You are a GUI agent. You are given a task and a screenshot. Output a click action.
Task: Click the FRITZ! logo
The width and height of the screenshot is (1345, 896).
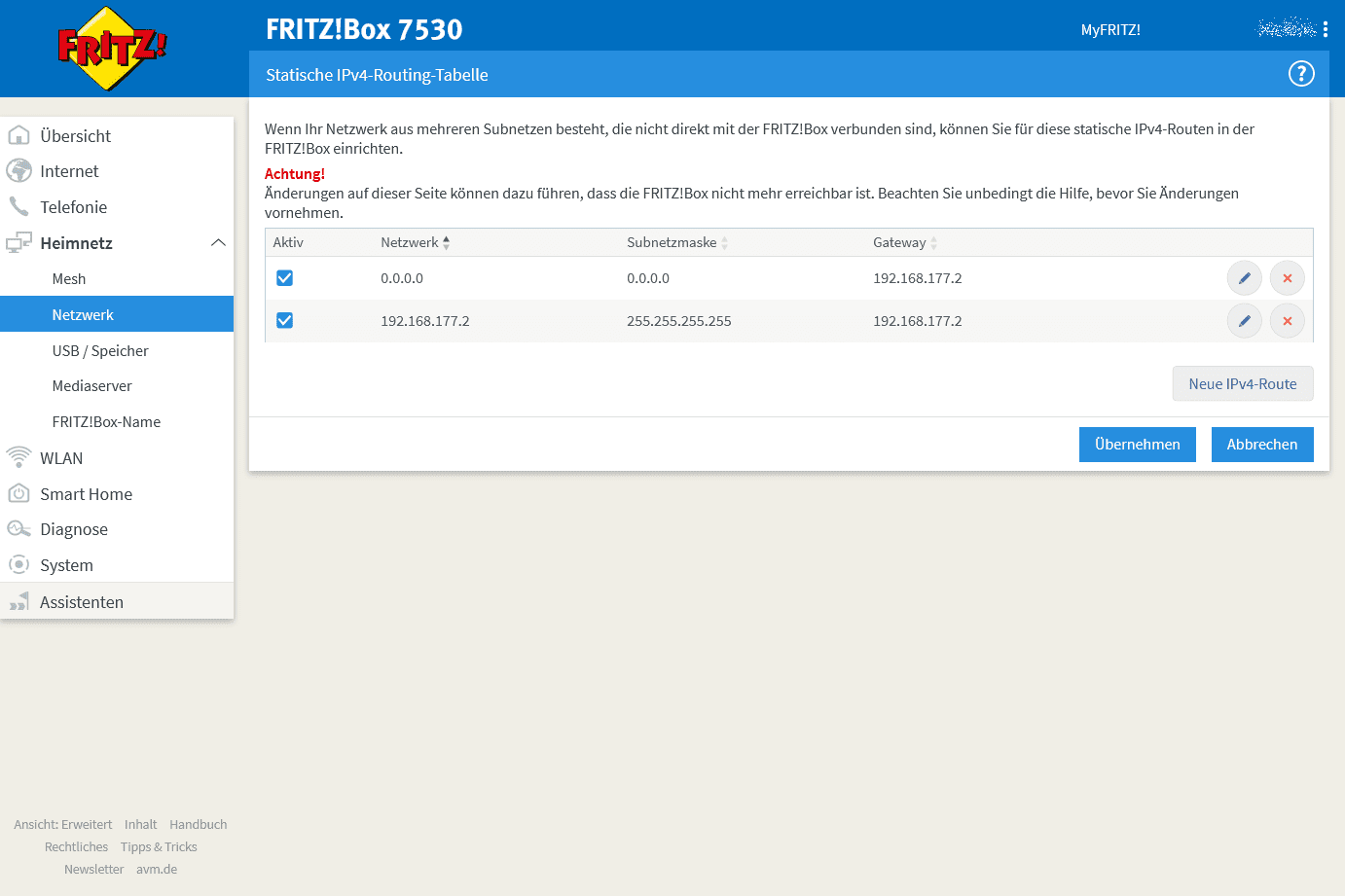click(x=112, y=49)
